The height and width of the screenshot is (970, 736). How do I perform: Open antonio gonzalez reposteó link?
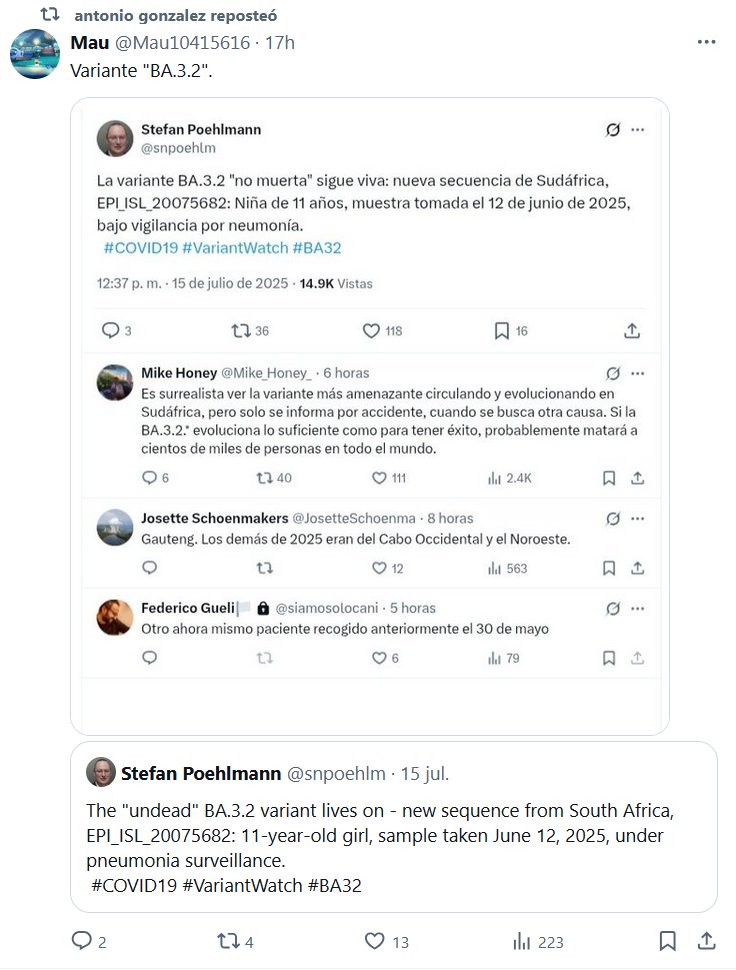(x=177, y=16)
